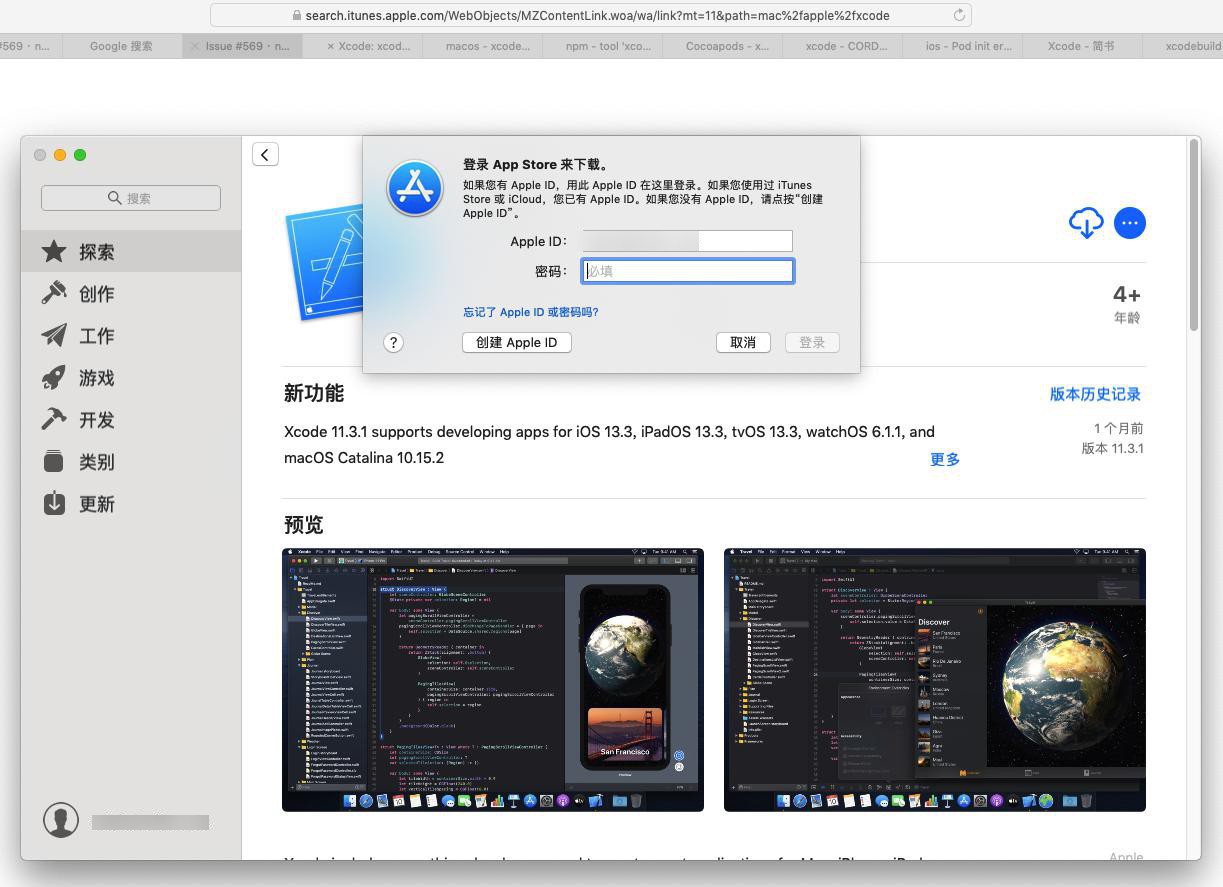Click the 1 个月前 date text
Image resolution: width=1223 pixels, height=887 pixels.
(1118, 428)
